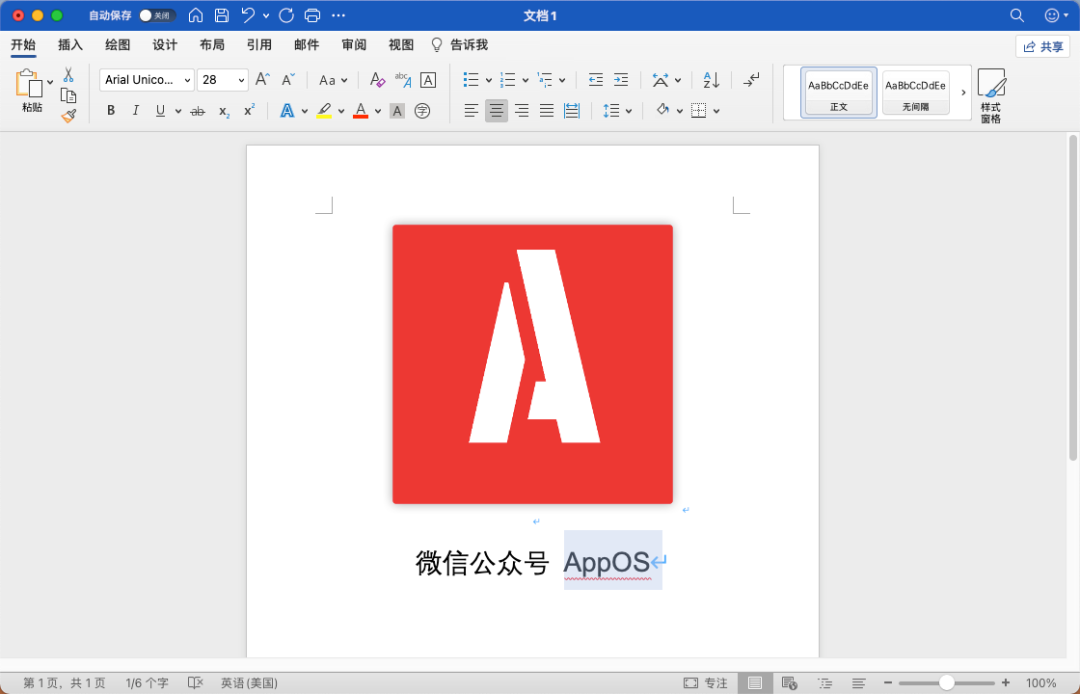
Task: Switch to the 绘图 ribbon tab
Action: pyautogui.click(x=118, y=45)
